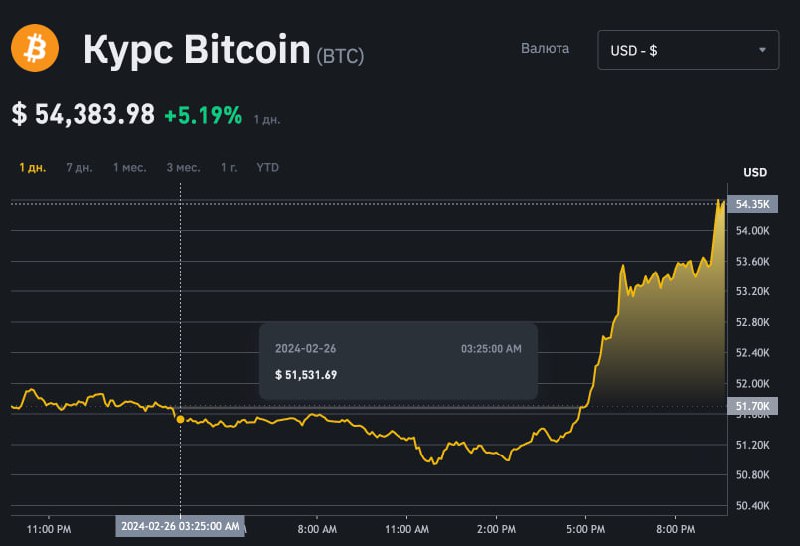
Task: Switch to the 7 дн. time range
Action: 79,167
